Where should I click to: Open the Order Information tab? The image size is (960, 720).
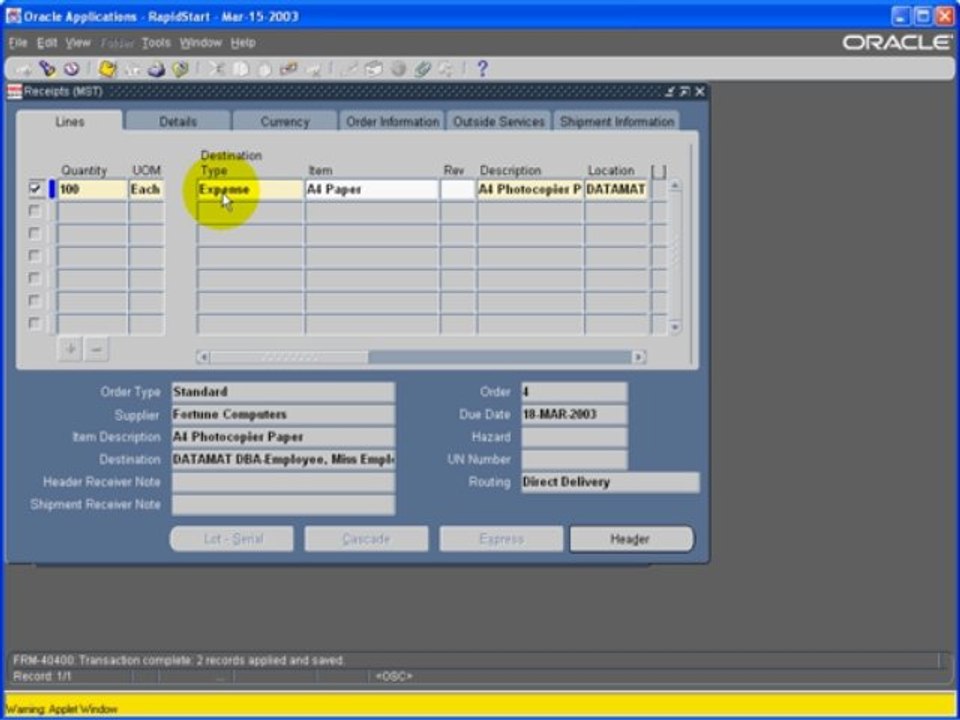tap(392, 121)
